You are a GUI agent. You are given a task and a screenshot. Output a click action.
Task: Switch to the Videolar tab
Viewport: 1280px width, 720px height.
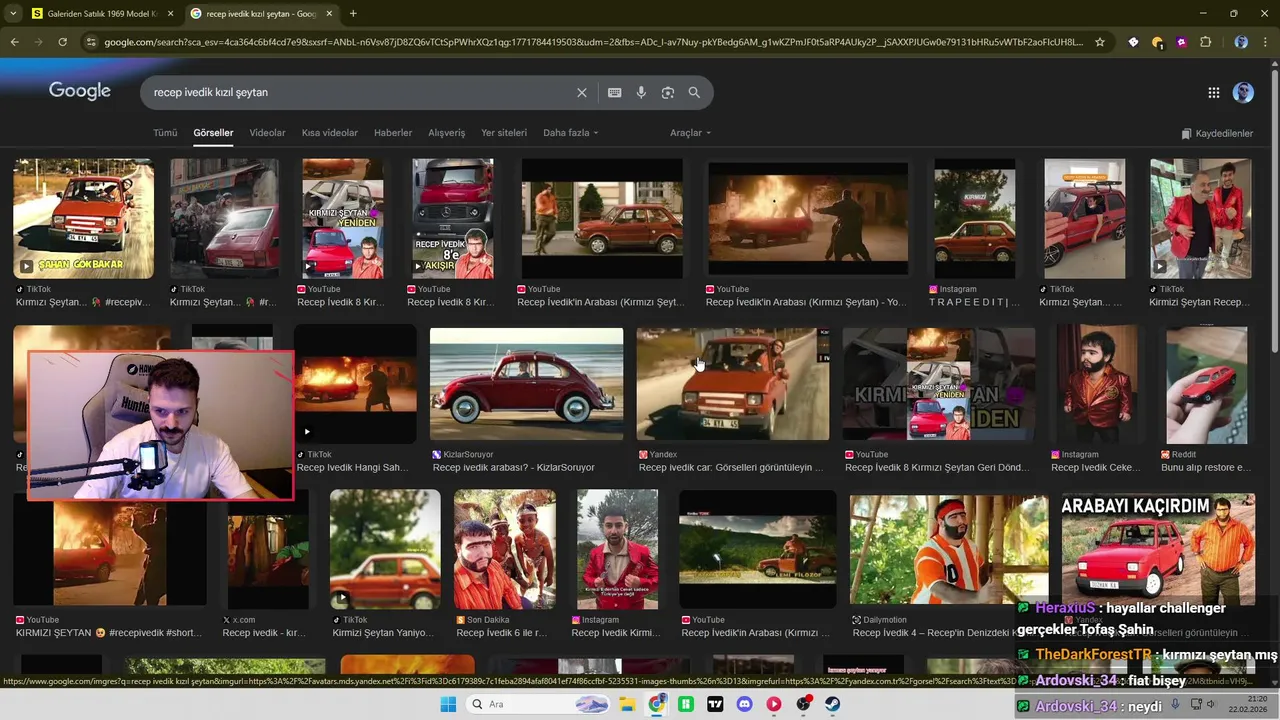267,133
